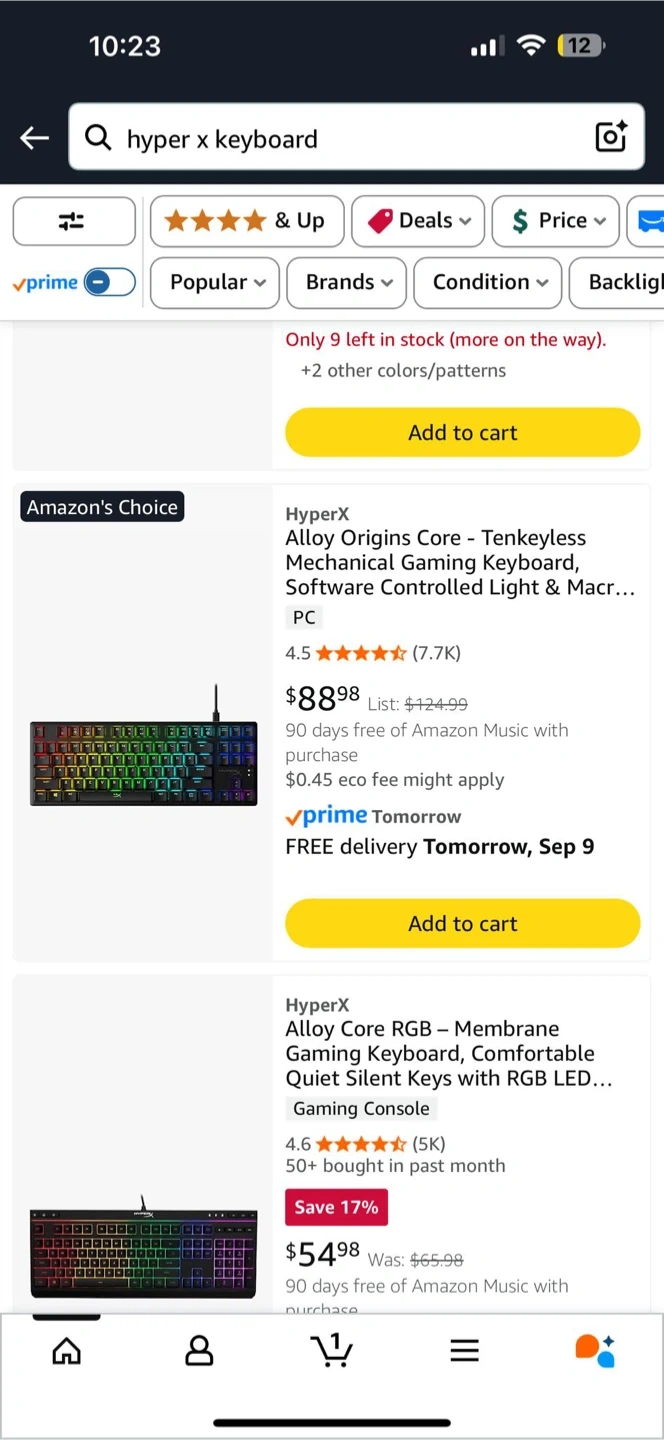The width and height of the screenshot is (664, 1440).
Task: Open the Brands dropdown
Action: pyautogui.click(x=346, y=282)
